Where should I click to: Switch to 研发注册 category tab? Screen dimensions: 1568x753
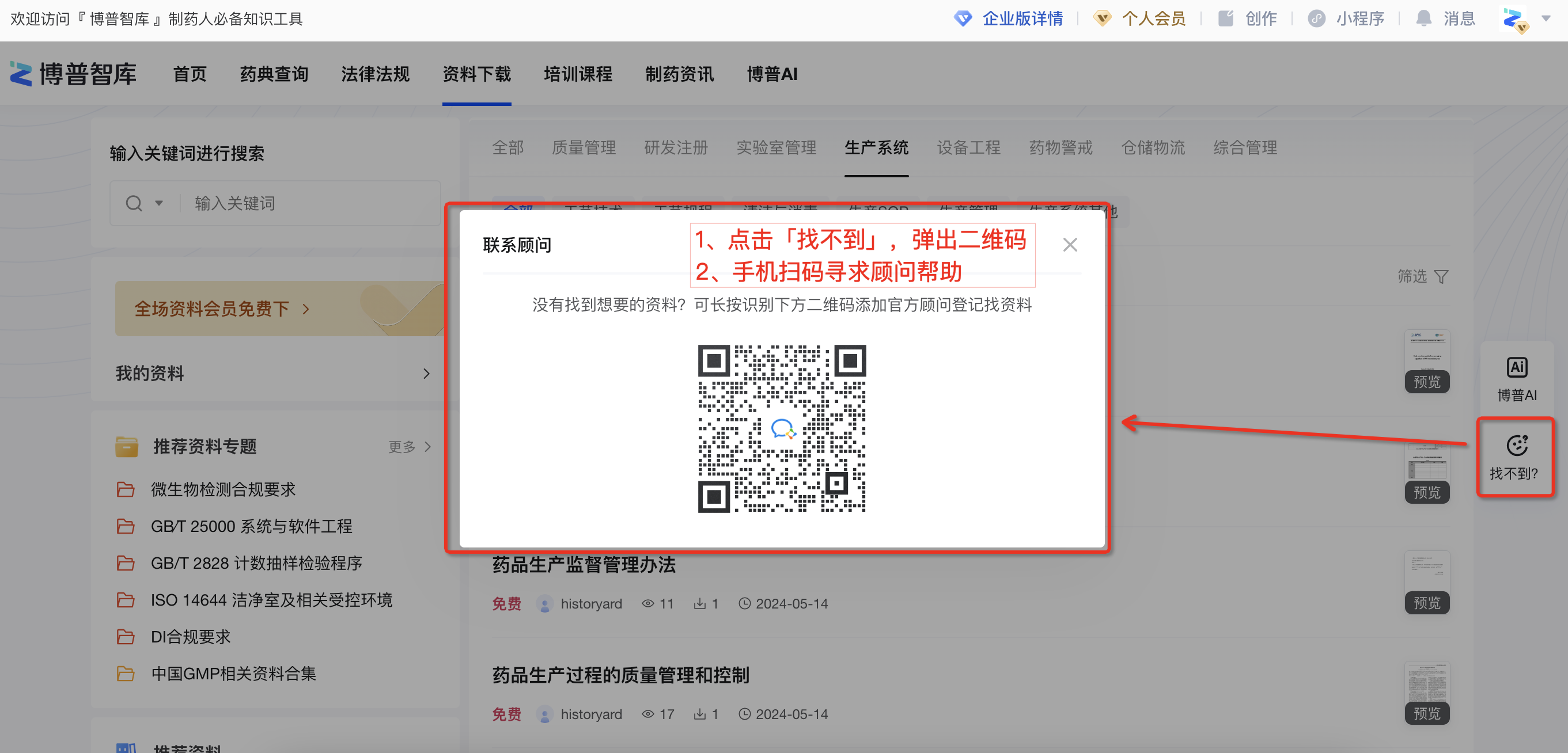[676, 147]
